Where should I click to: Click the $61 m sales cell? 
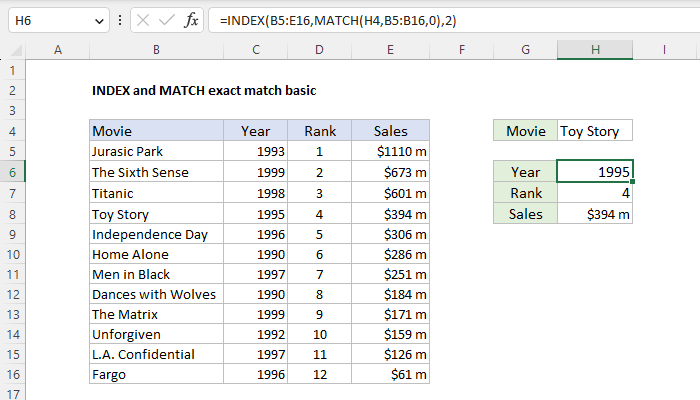[391, 375]
